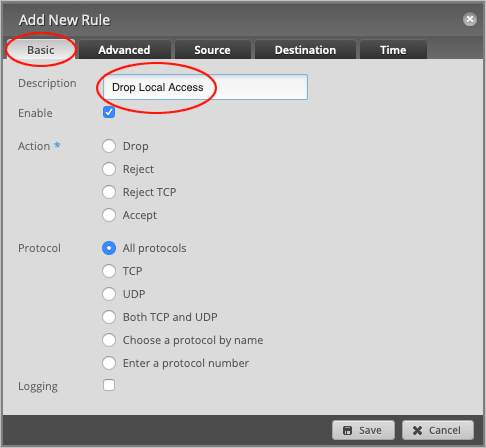Image resolution: width=486 pixels, height=448 pixels.
Task: Open the Destination tab
Action: pyautogui.click(x=305, y=50)
